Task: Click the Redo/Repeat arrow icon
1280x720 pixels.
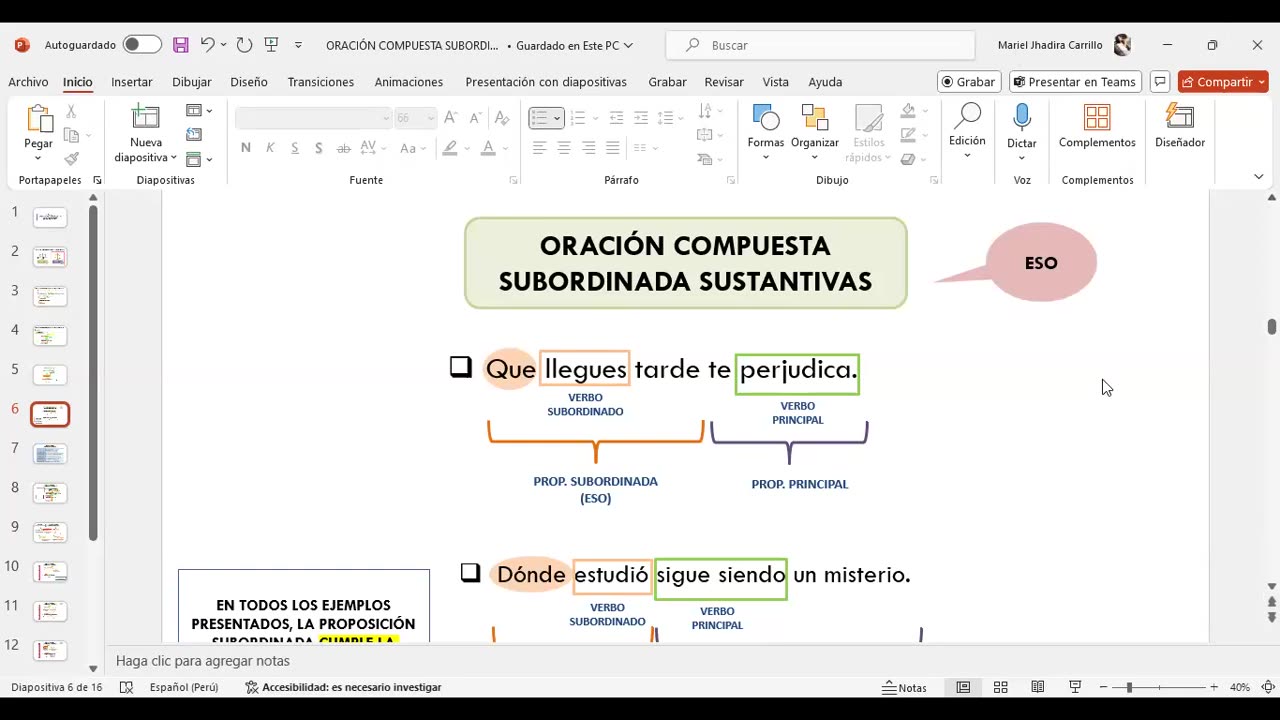Action: [x=244, y=45]
